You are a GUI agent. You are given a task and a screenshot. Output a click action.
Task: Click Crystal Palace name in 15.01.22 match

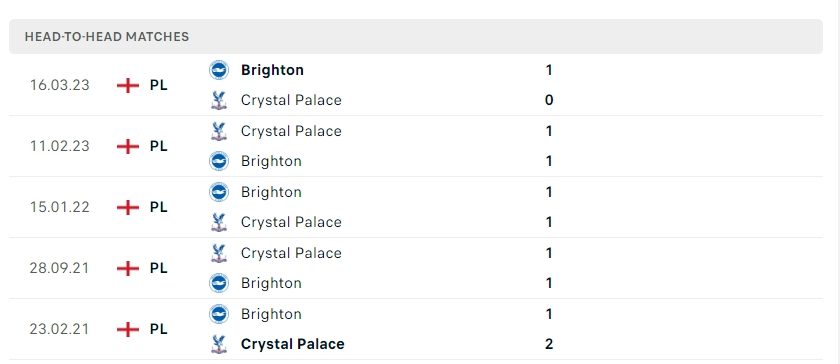pyautogui.click(x=291, y=222)
